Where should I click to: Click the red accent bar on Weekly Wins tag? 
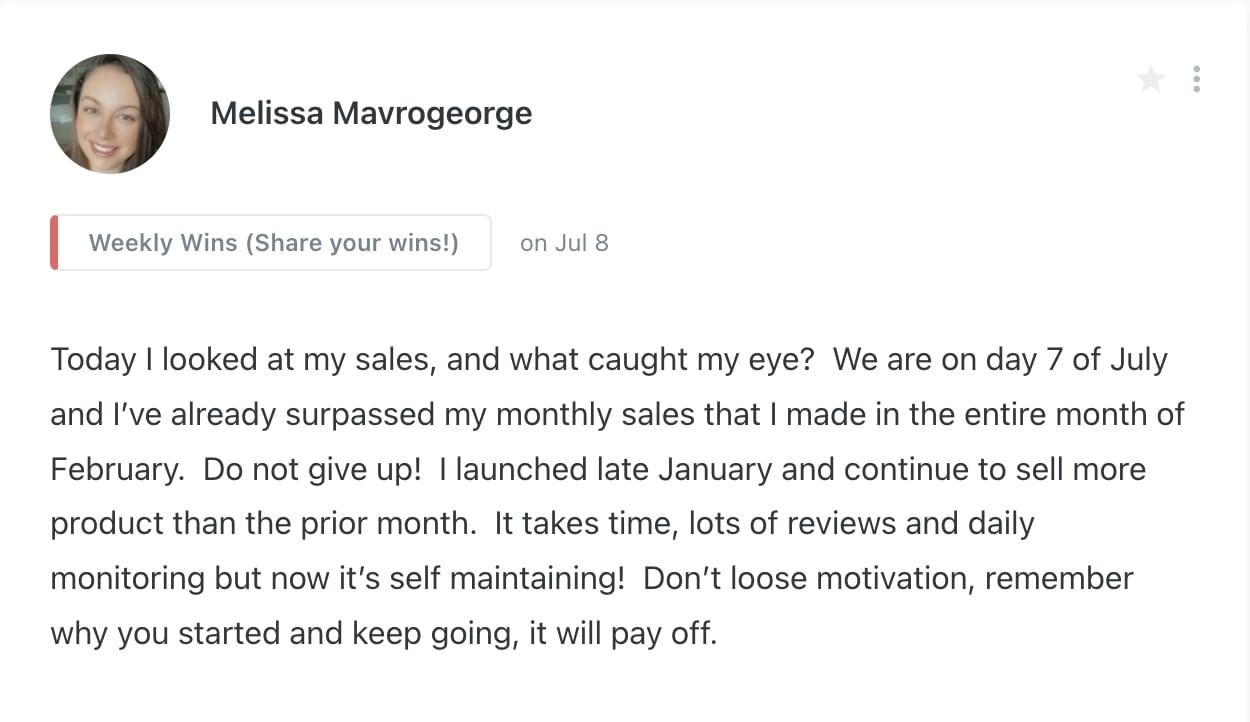[54, 243]
